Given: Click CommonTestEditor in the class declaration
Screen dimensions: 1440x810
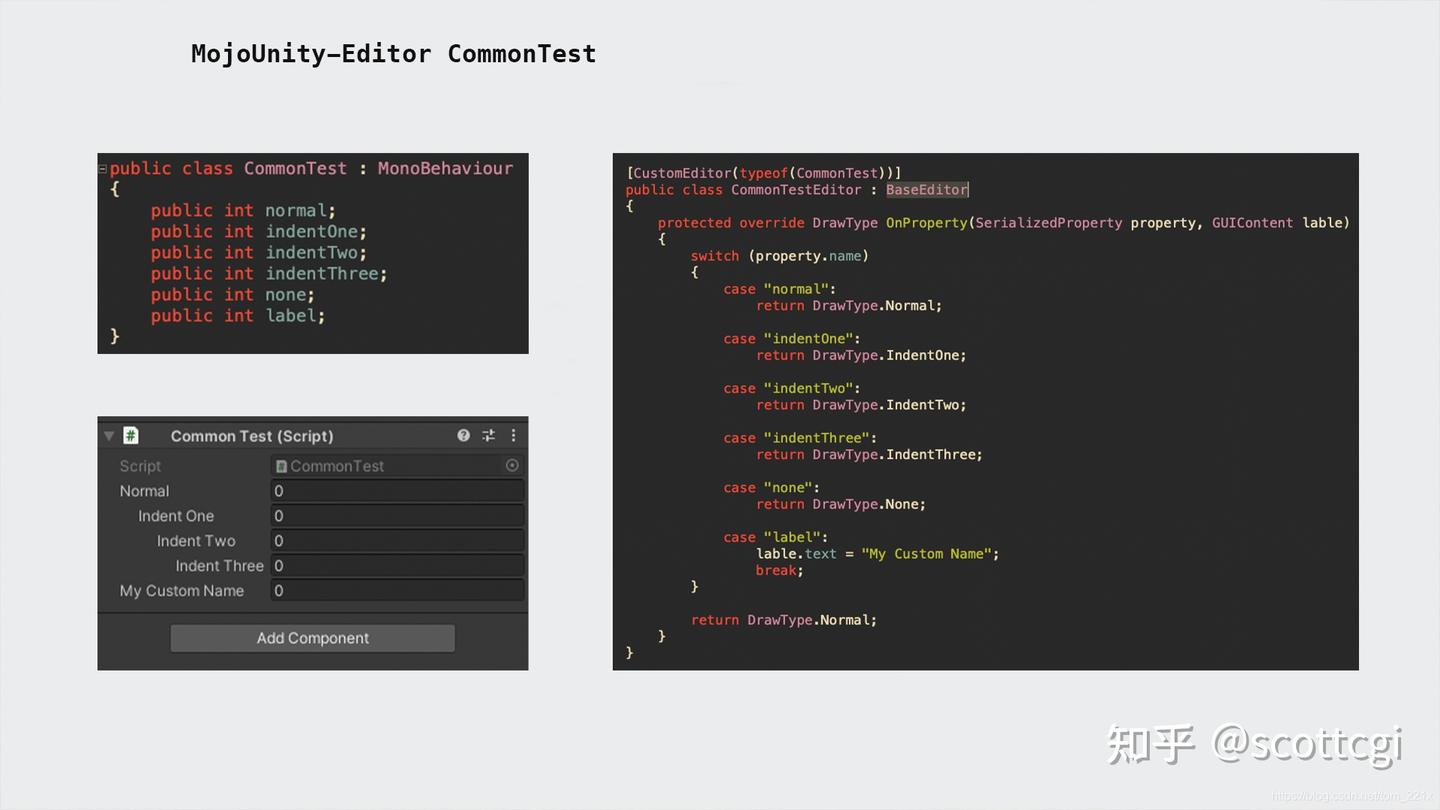Looking at the screenshot, I should coord(796,190).
